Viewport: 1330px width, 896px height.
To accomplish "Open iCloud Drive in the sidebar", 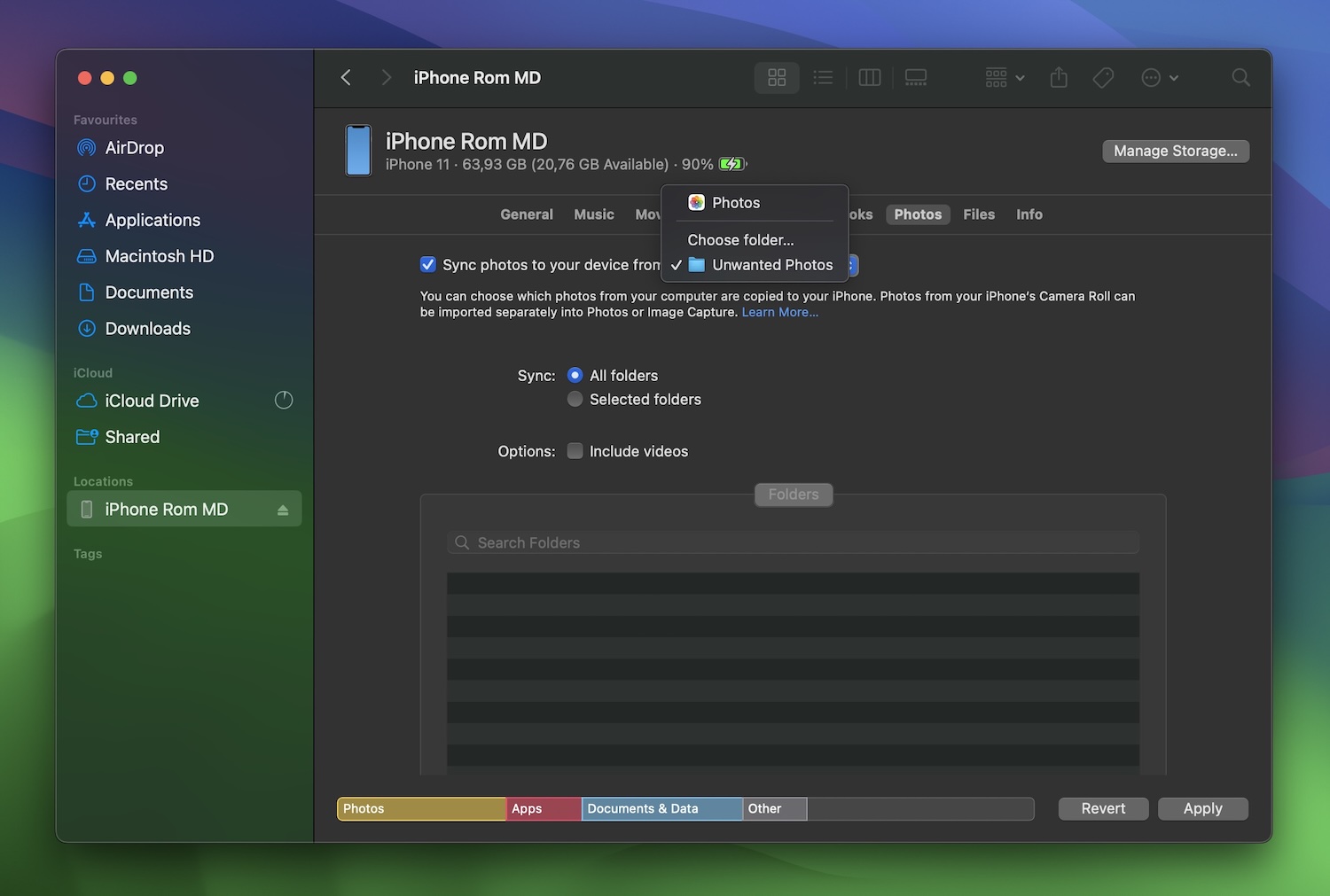I will [184, 401].
